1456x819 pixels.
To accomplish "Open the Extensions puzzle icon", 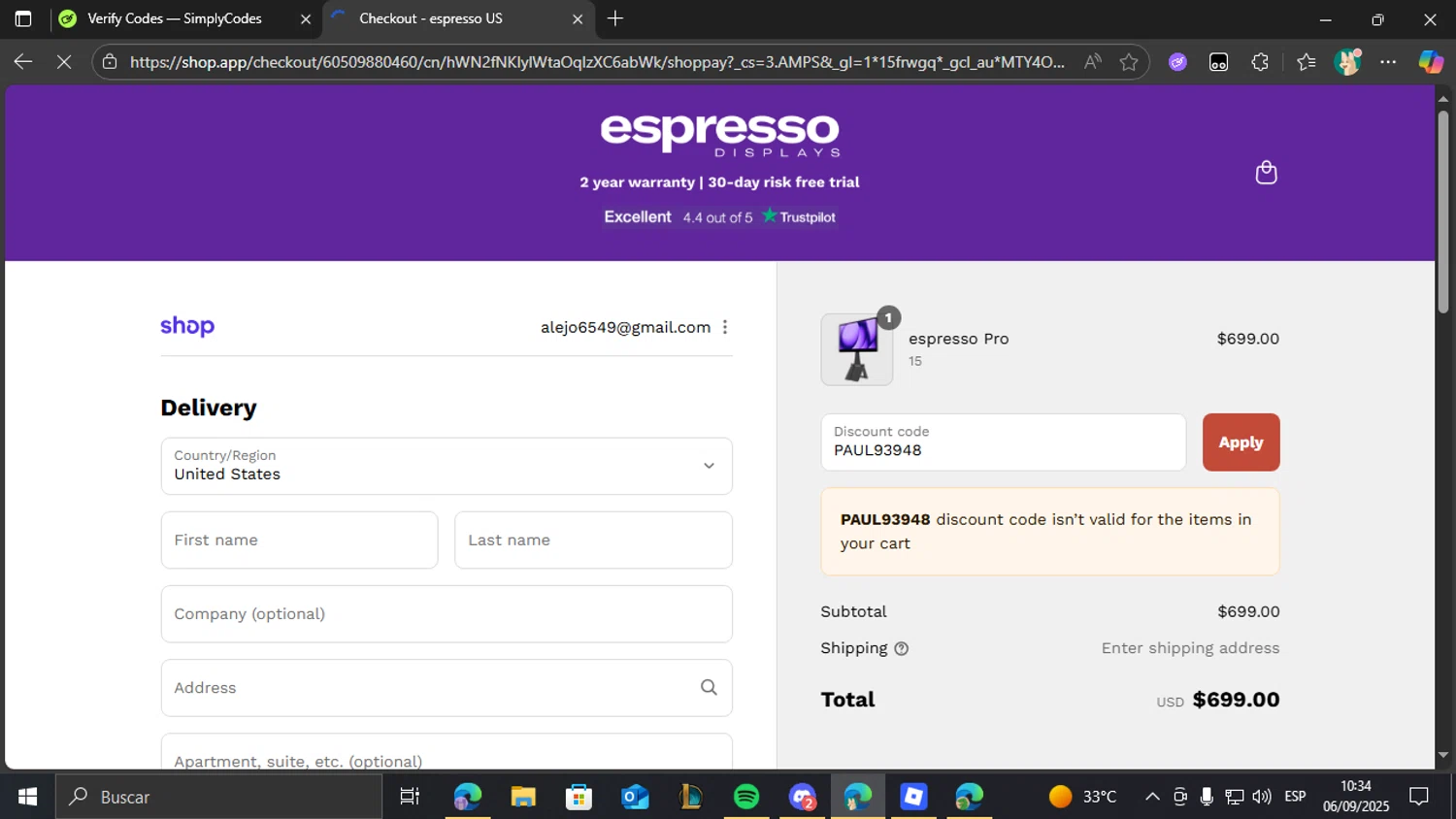I will 1260,62.
